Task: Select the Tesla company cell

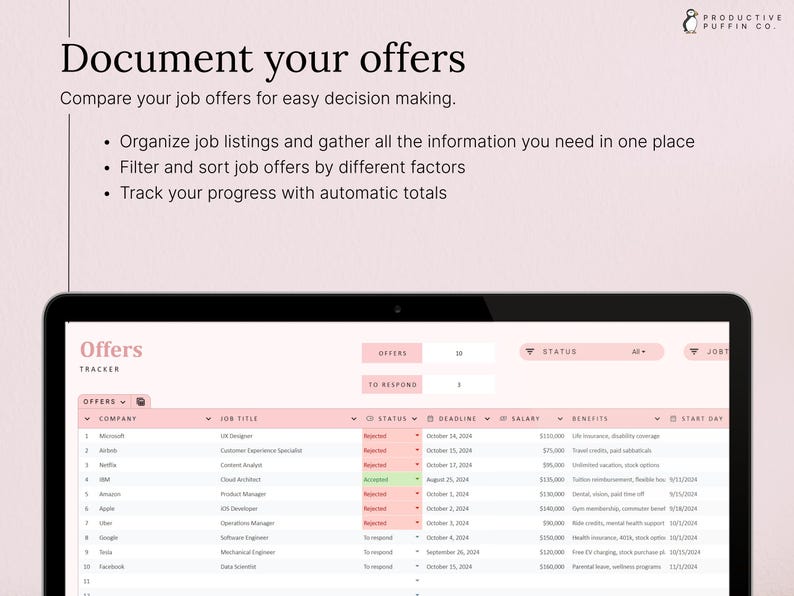Action: [x=156, y=552]
